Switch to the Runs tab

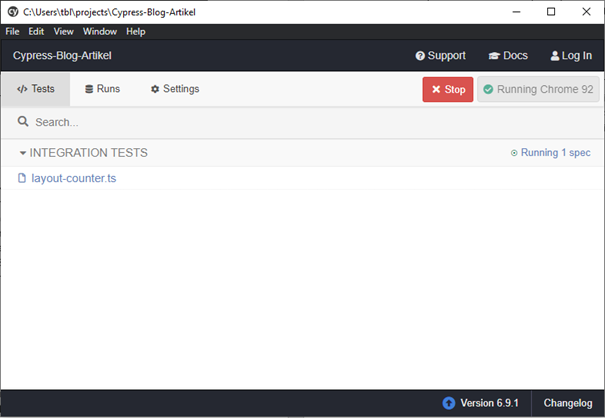click(102, 89)
